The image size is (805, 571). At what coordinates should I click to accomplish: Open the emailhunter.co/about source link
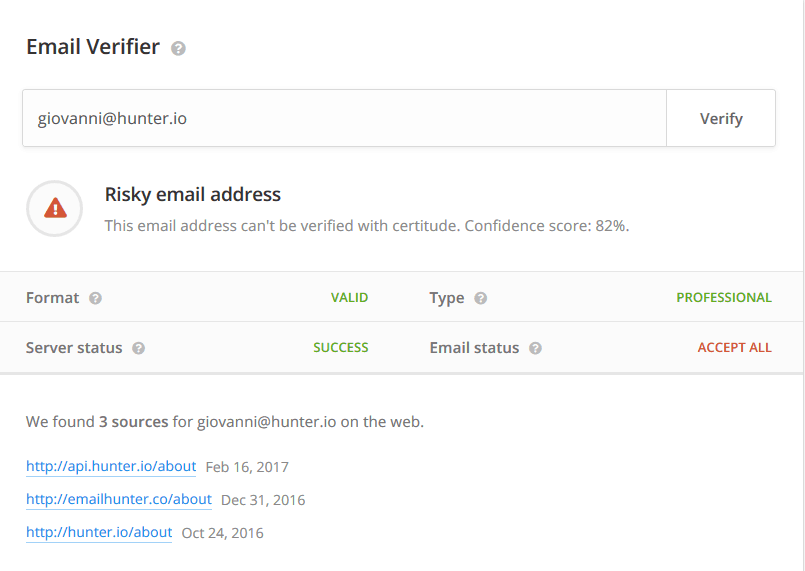(x=119, y=499)
